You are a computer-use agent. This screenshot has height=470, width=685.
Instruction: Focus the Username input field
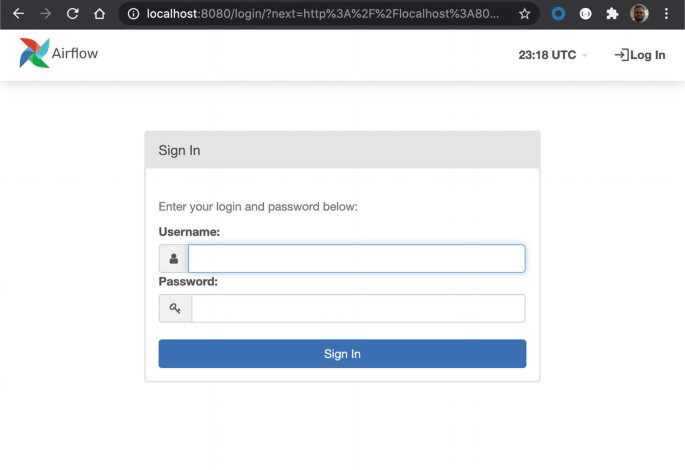point(356,259)
